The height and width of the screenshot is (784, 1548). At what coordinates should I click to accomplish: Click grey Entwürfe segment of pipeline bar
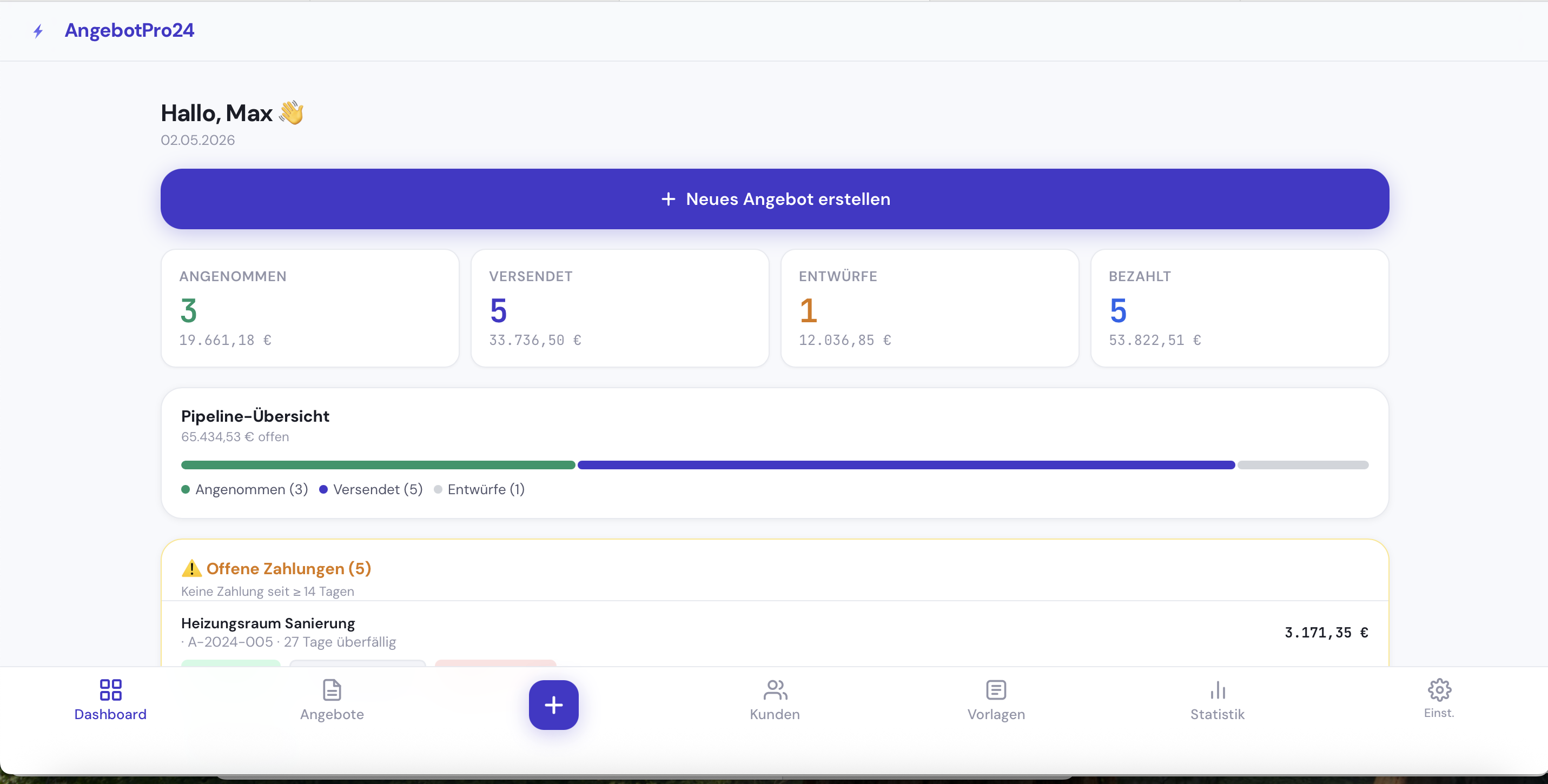[x=1303, y=465]
